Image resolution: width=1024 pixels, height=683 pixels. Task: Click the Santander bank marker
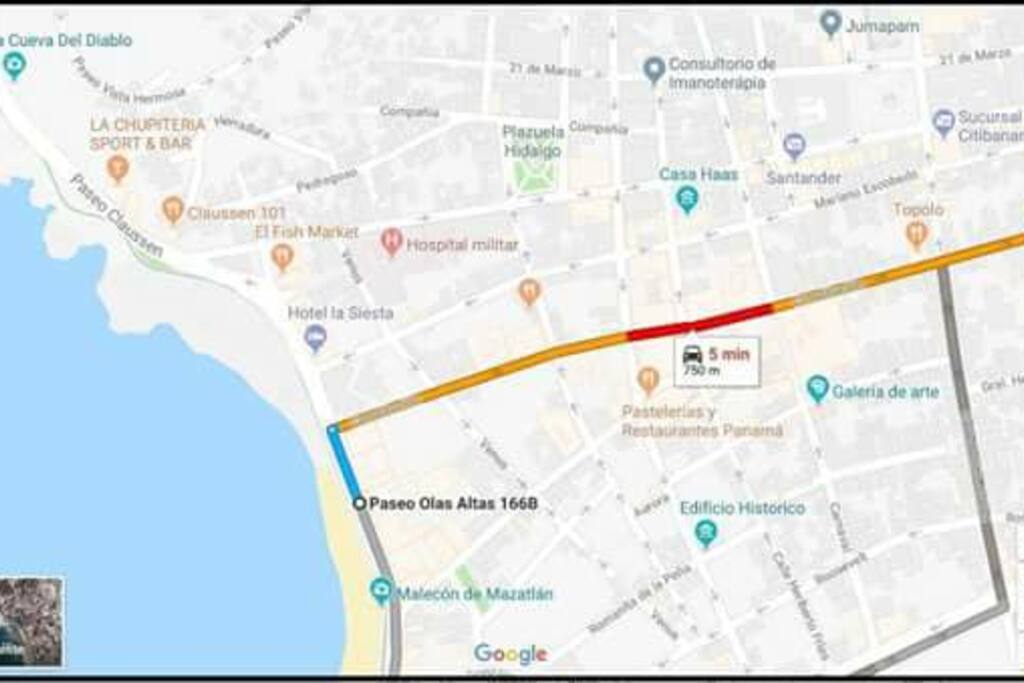[794, 146]
